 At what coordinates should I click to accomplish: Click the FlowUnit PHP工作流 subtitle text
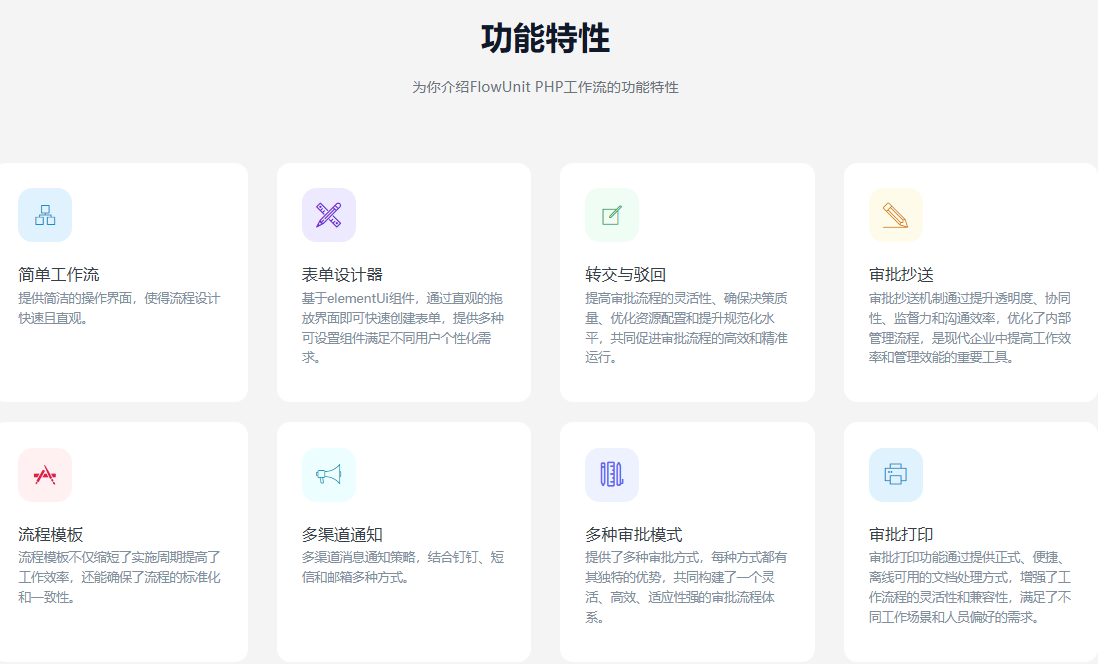click(x=545, y=87)
